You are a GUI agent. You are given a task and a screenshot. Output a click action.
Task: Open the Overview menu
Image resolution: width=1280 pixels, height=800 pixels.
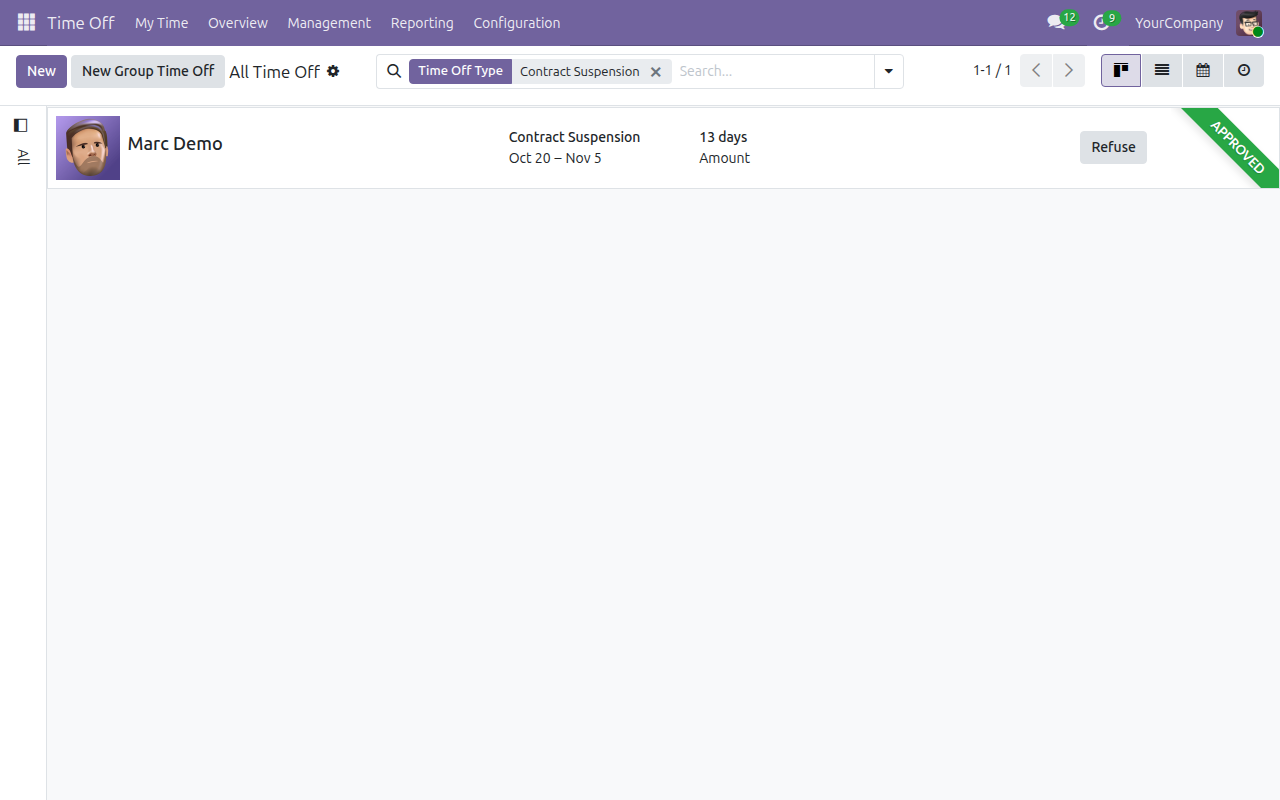coord(238,22)
